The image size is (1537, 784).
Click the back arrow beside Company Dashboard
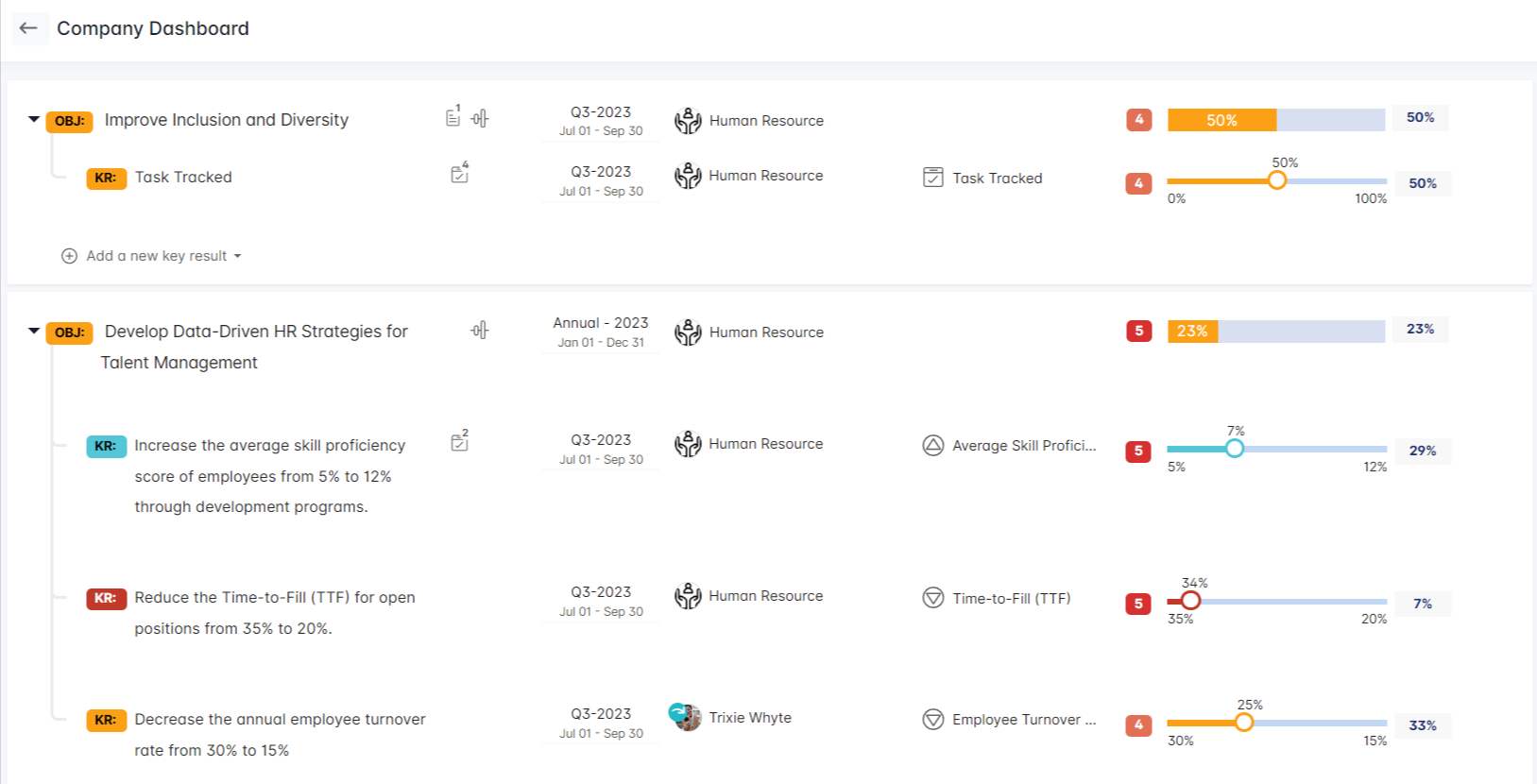(28, 28)
